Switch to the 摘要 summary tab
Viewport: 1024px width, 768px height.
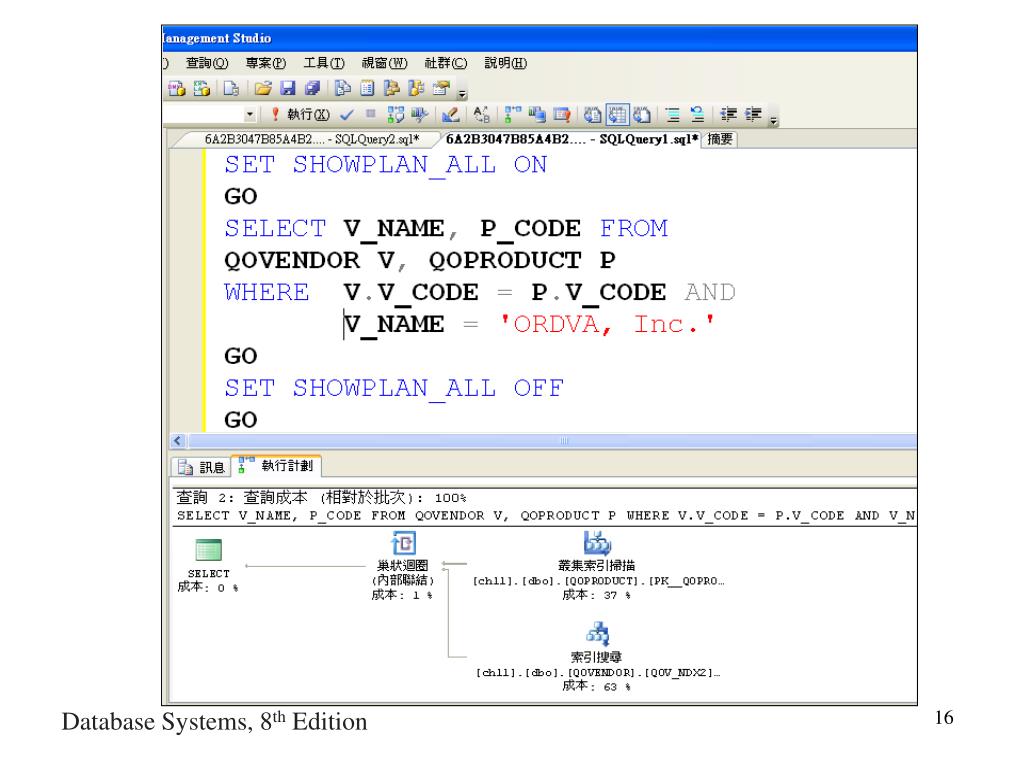(x=720, y=139)
